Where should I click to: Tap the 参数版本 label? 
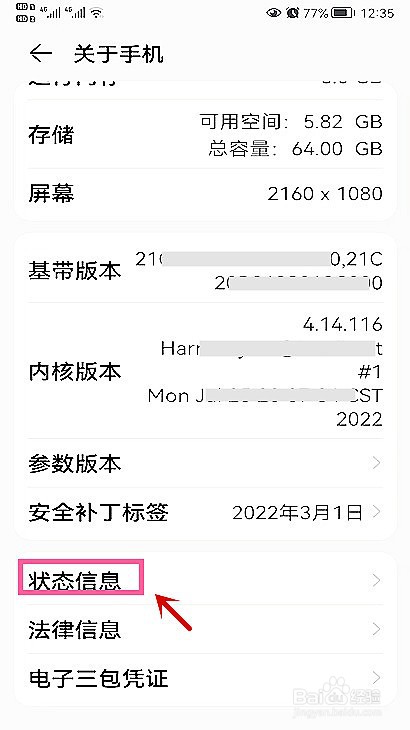coord(75,464)
